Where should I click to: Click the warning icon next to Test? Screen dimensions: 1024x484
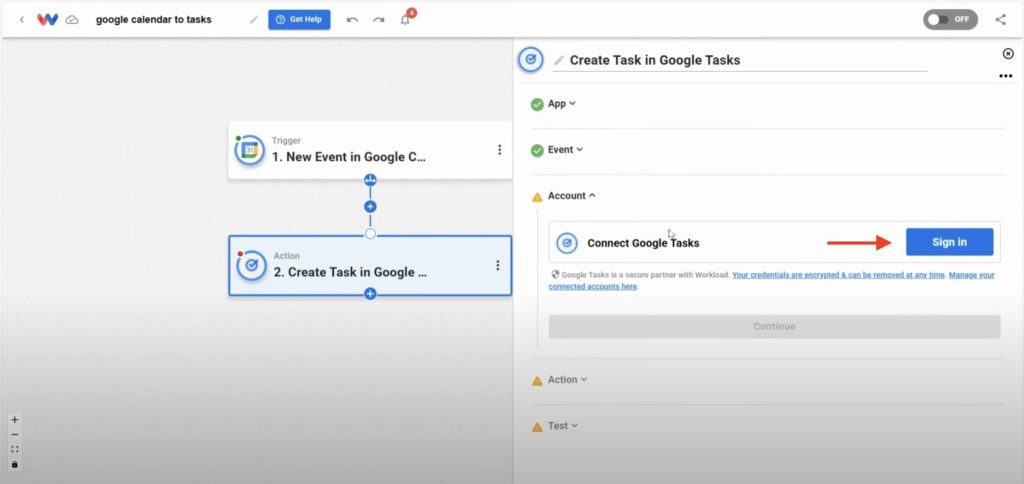point(537,427)
